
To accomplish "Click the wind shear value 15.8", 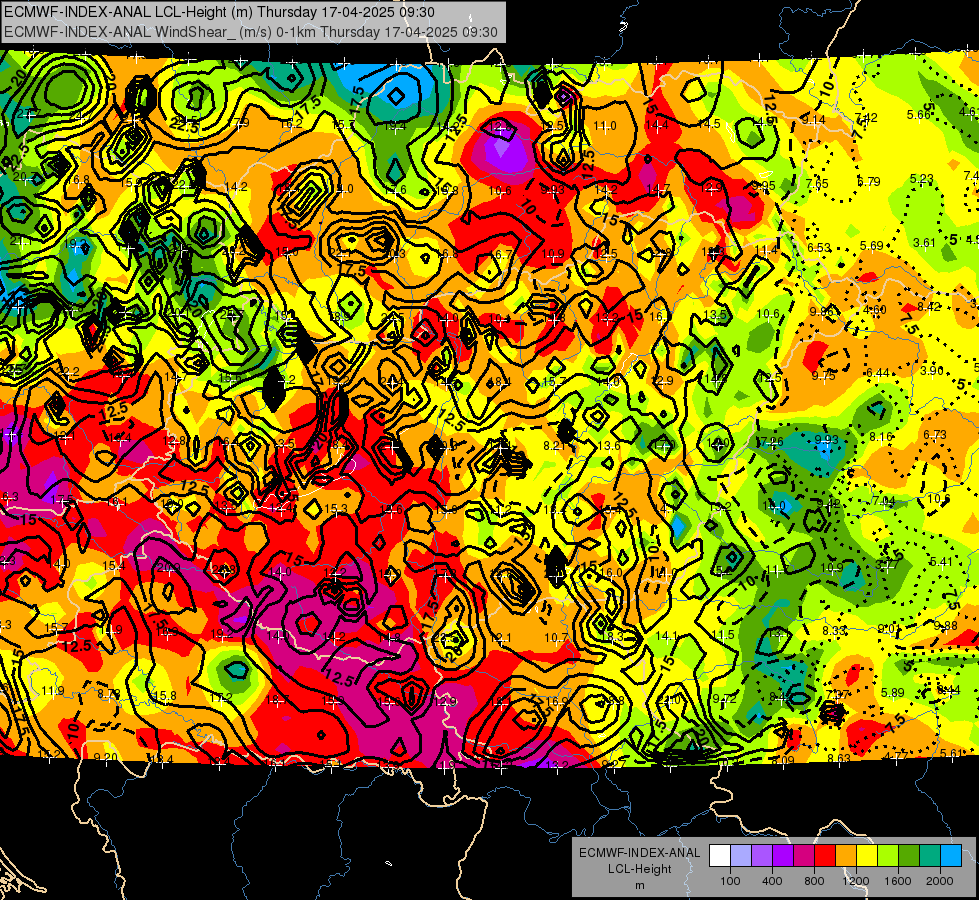I will click(x=165, y=696).
